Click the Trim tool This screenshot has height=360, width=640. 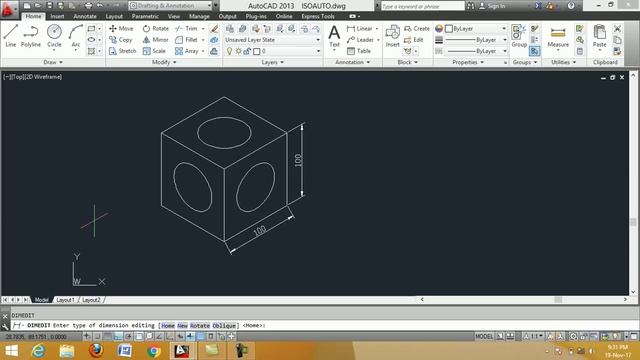(186, 29)
